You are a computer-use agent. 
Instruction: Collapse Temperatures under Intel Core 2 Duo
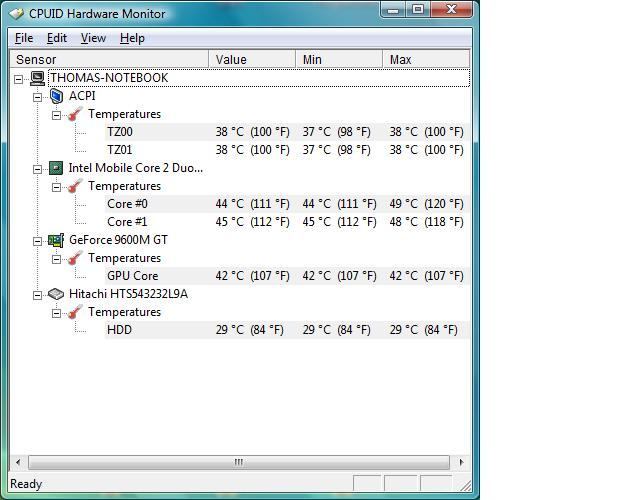click(x=56, y=187)
